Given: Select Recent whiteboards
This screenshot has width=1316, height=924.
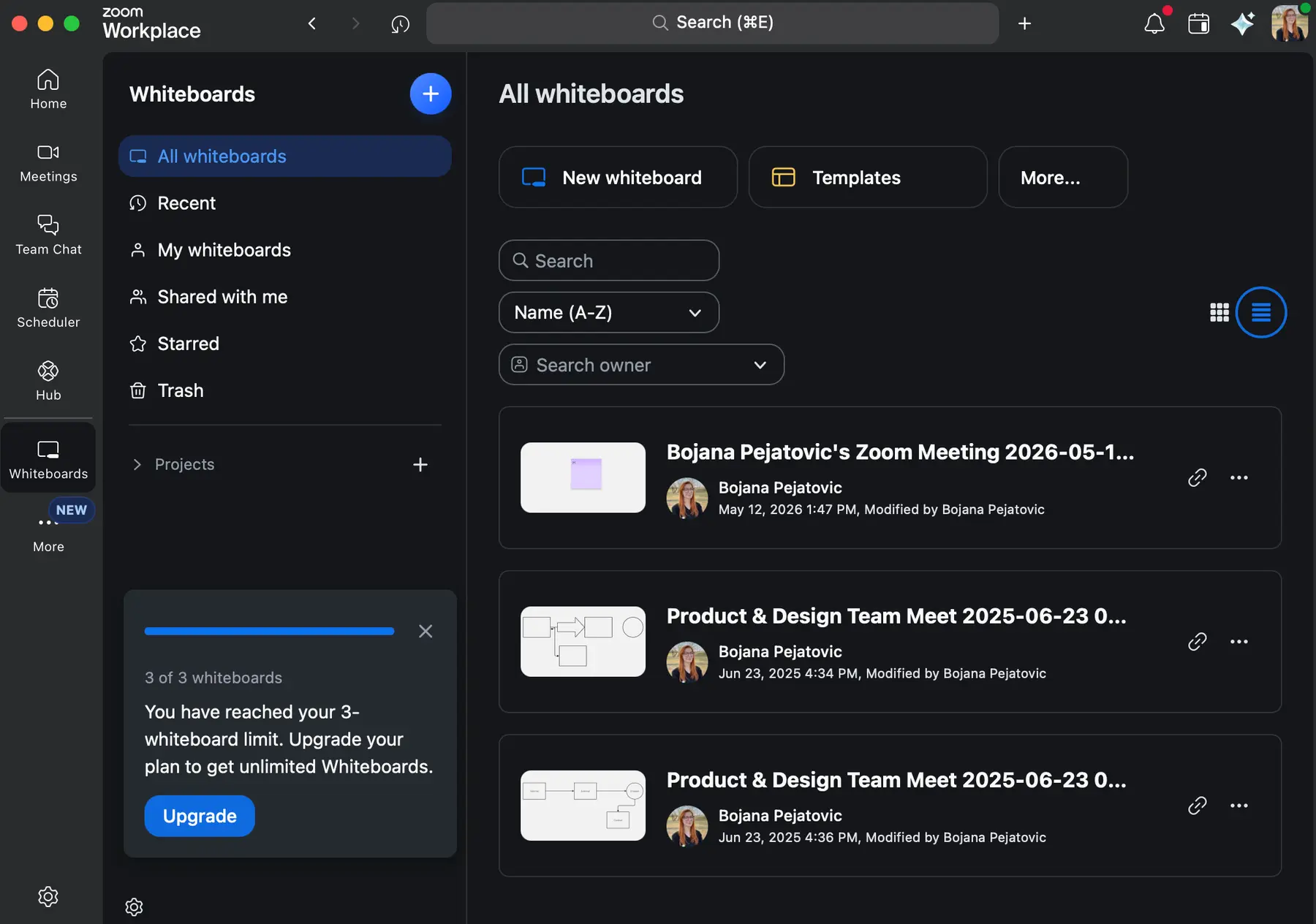Looking at the screenshot, I should pyautogui.click(x=285, y=202).
